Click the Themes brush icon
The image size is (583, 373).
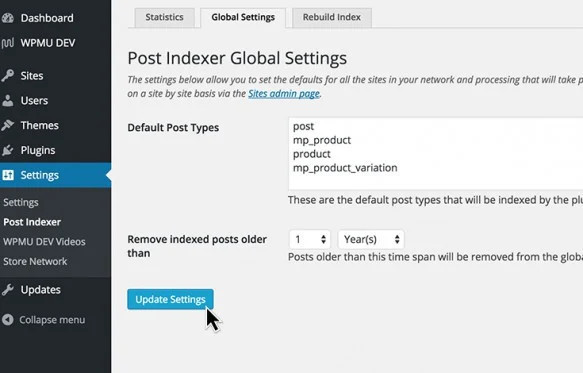pos(7,125)
